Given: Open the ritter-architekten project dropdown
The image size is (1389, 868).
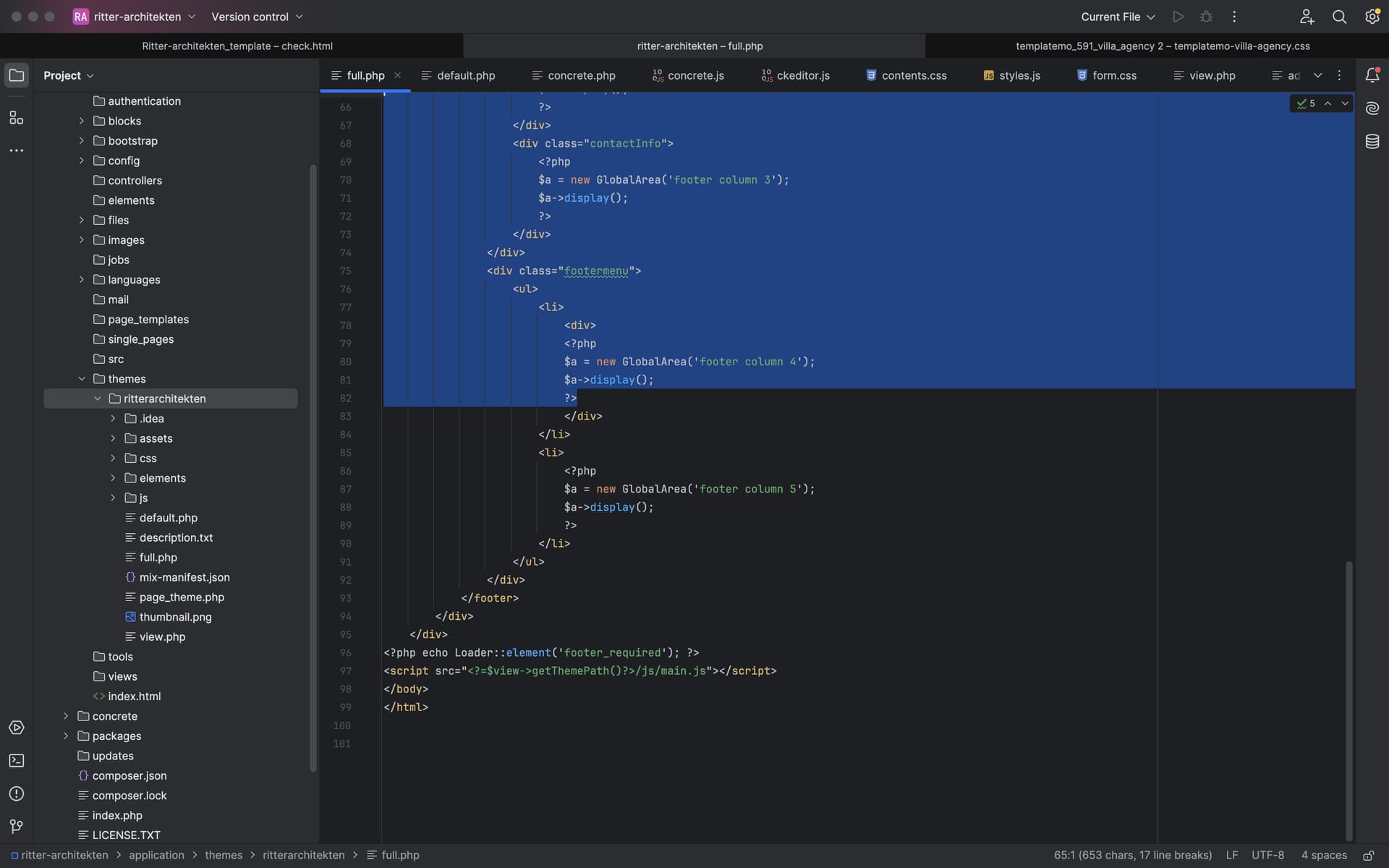Looking at the screenshot, I should coord(135,17).
